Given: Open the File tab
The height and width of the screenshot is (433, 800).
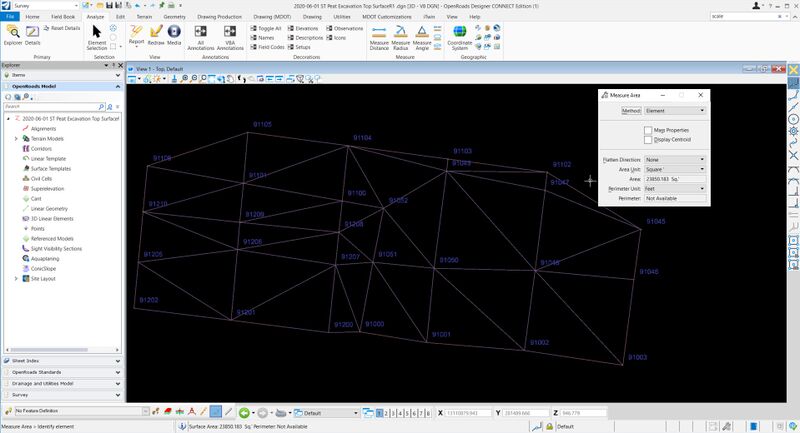Looking at the screenshot, I should coord(10,16).
